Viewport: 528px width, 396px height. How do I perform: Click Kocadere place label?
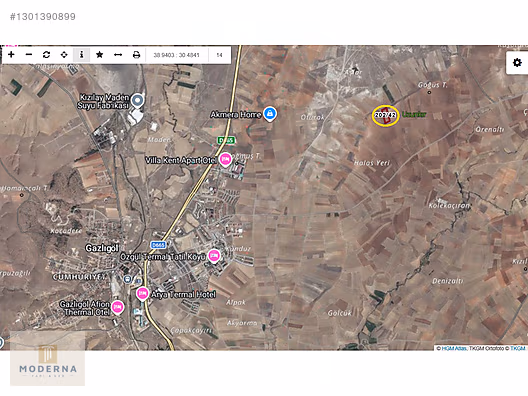66,231
